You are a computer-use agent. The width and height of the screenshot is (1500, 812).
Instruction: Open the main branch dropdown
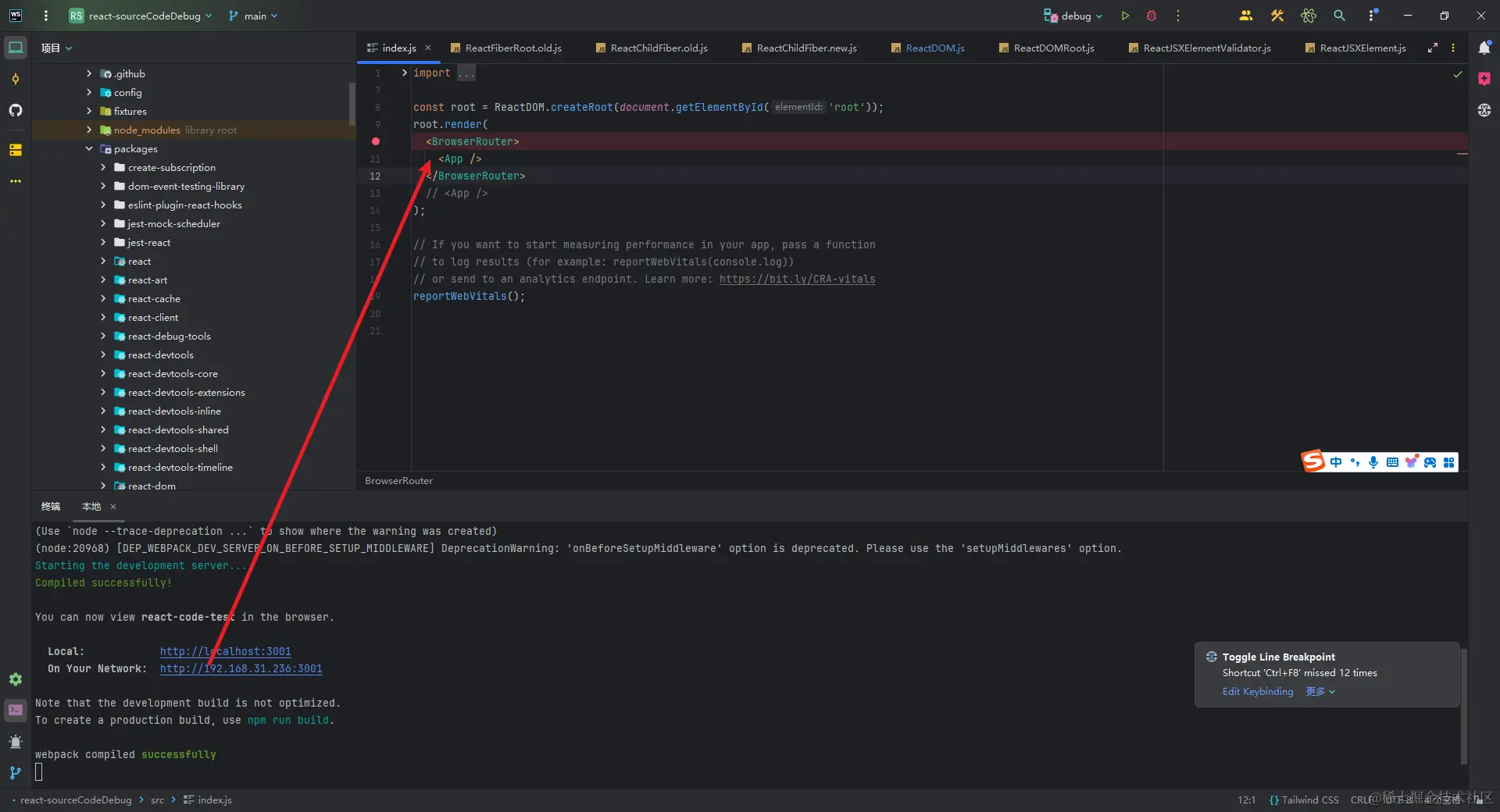tap(253, 16)
